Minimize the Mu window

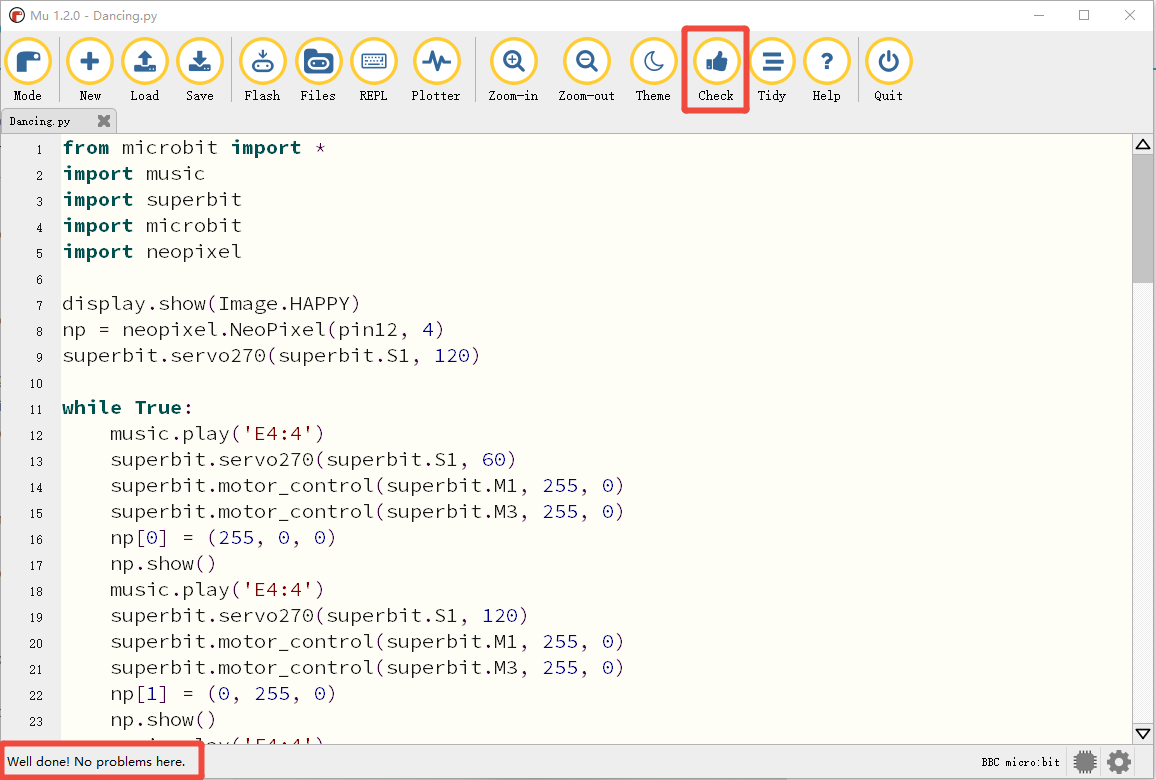click(x=1039, y=15)
